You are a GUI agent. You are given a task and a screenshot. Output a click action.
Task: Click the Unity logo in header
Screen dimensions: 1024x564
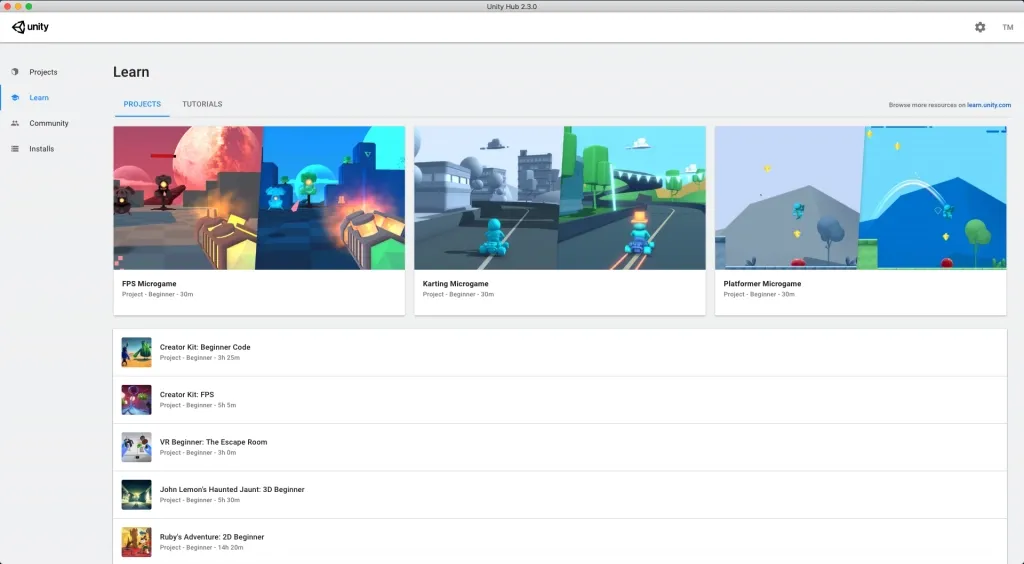point(30,27)
